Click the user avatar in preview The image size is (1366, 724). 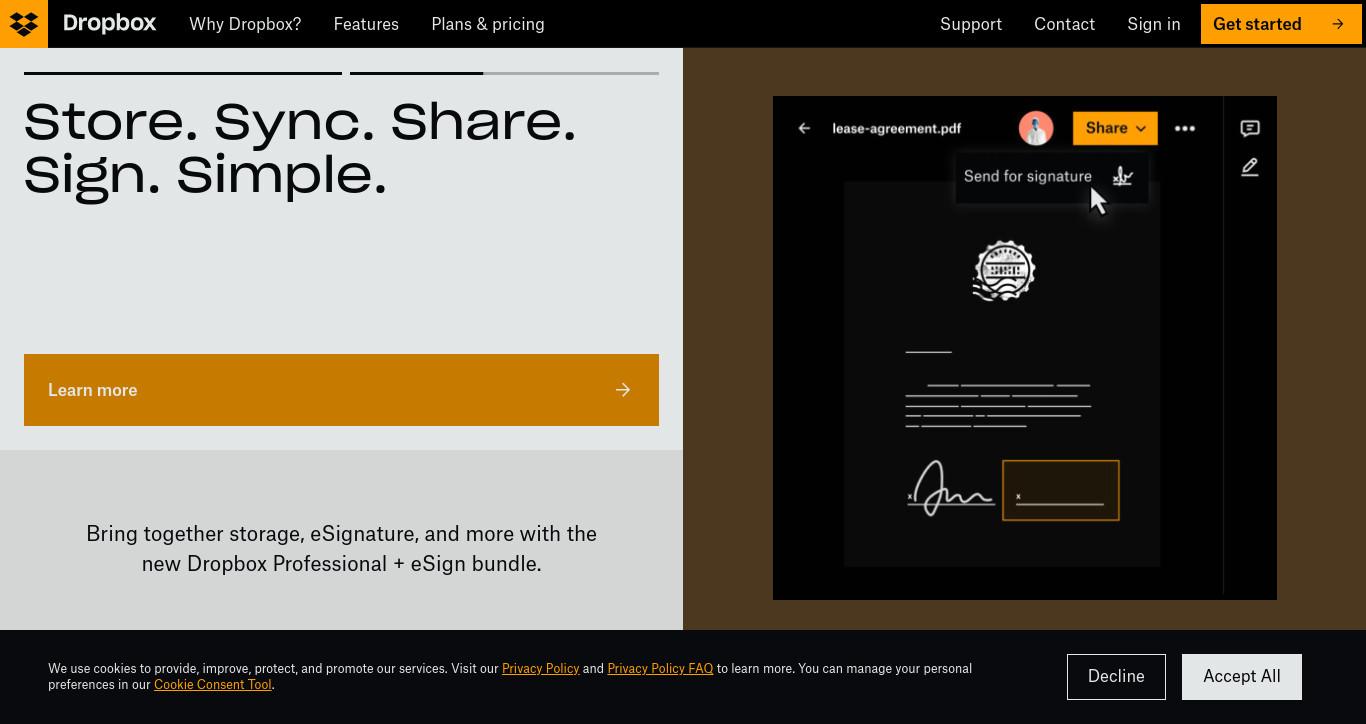click(1036, 128)
